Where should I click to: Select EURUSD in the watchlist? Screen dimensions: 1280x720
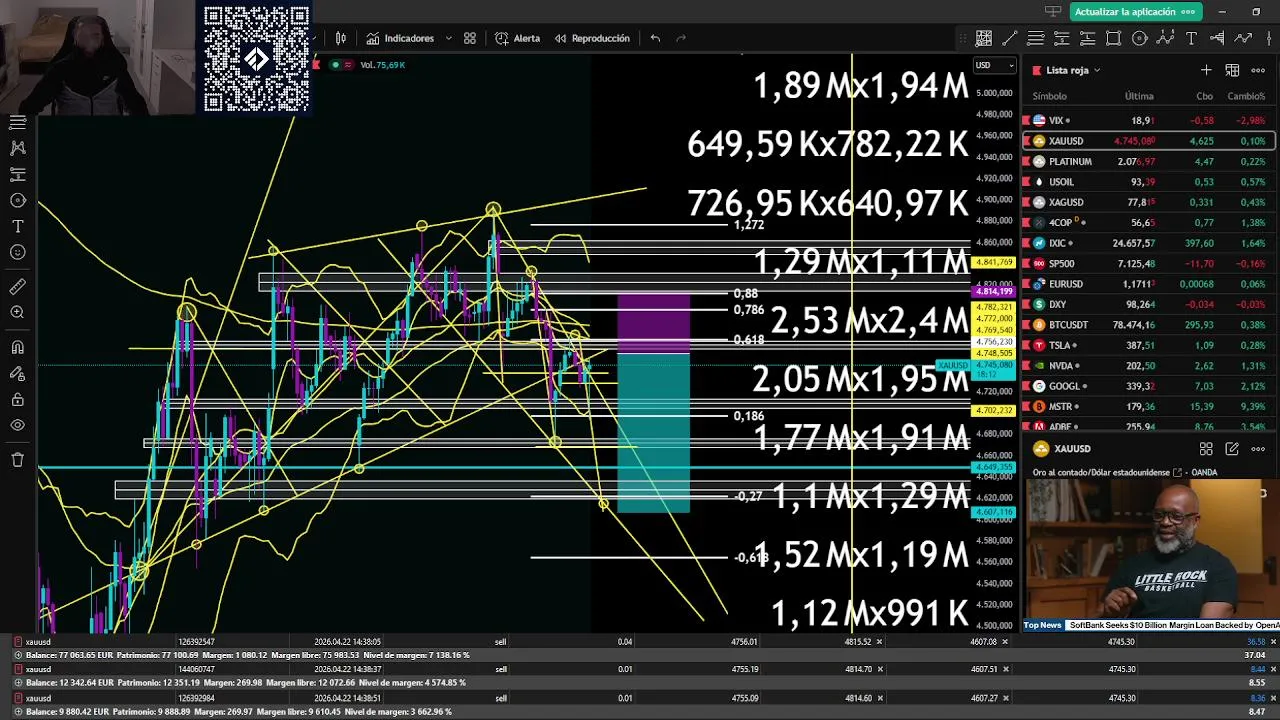click(x=1148, y=284)
